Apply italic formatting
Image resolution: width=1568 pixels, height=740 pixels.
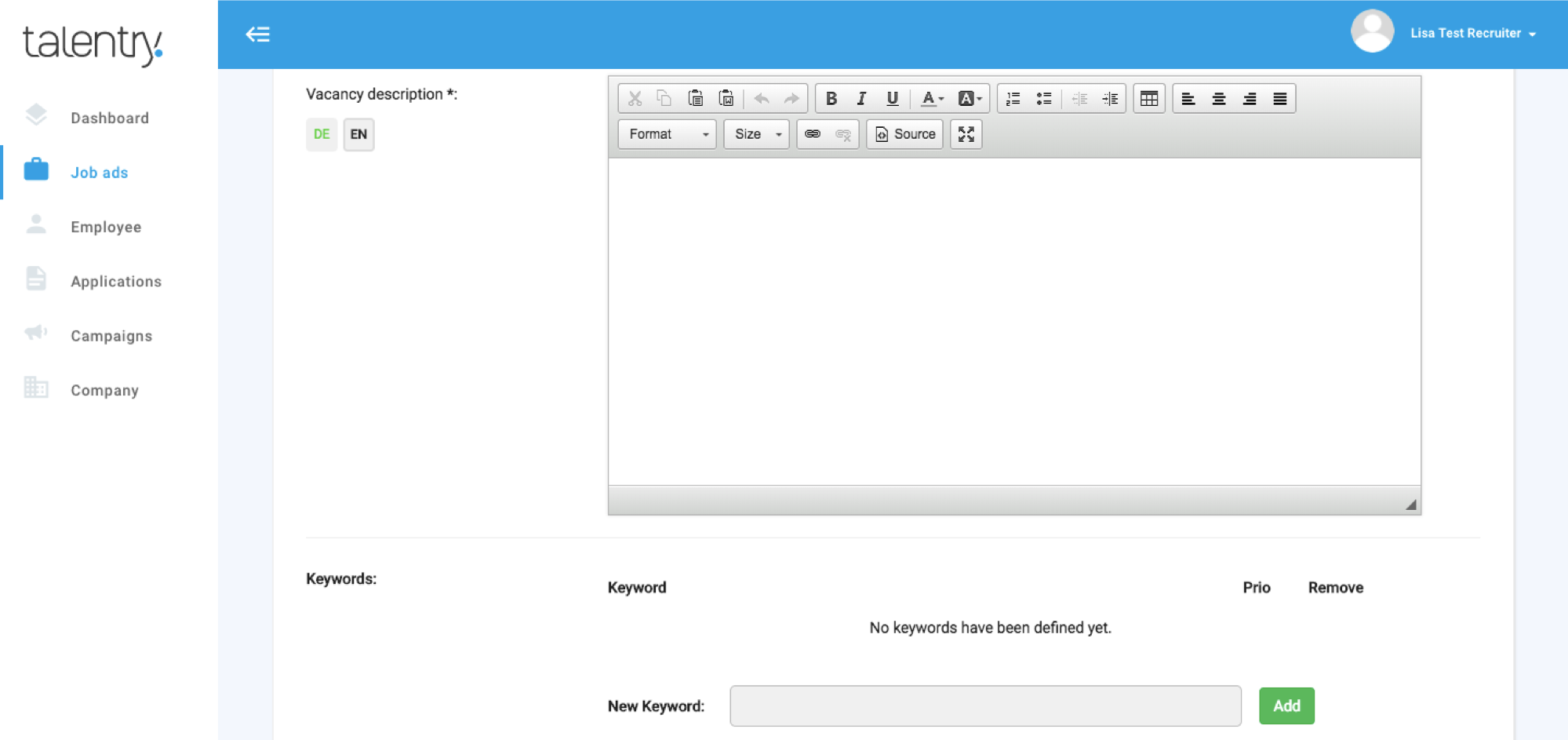click(x=861, y=99)
